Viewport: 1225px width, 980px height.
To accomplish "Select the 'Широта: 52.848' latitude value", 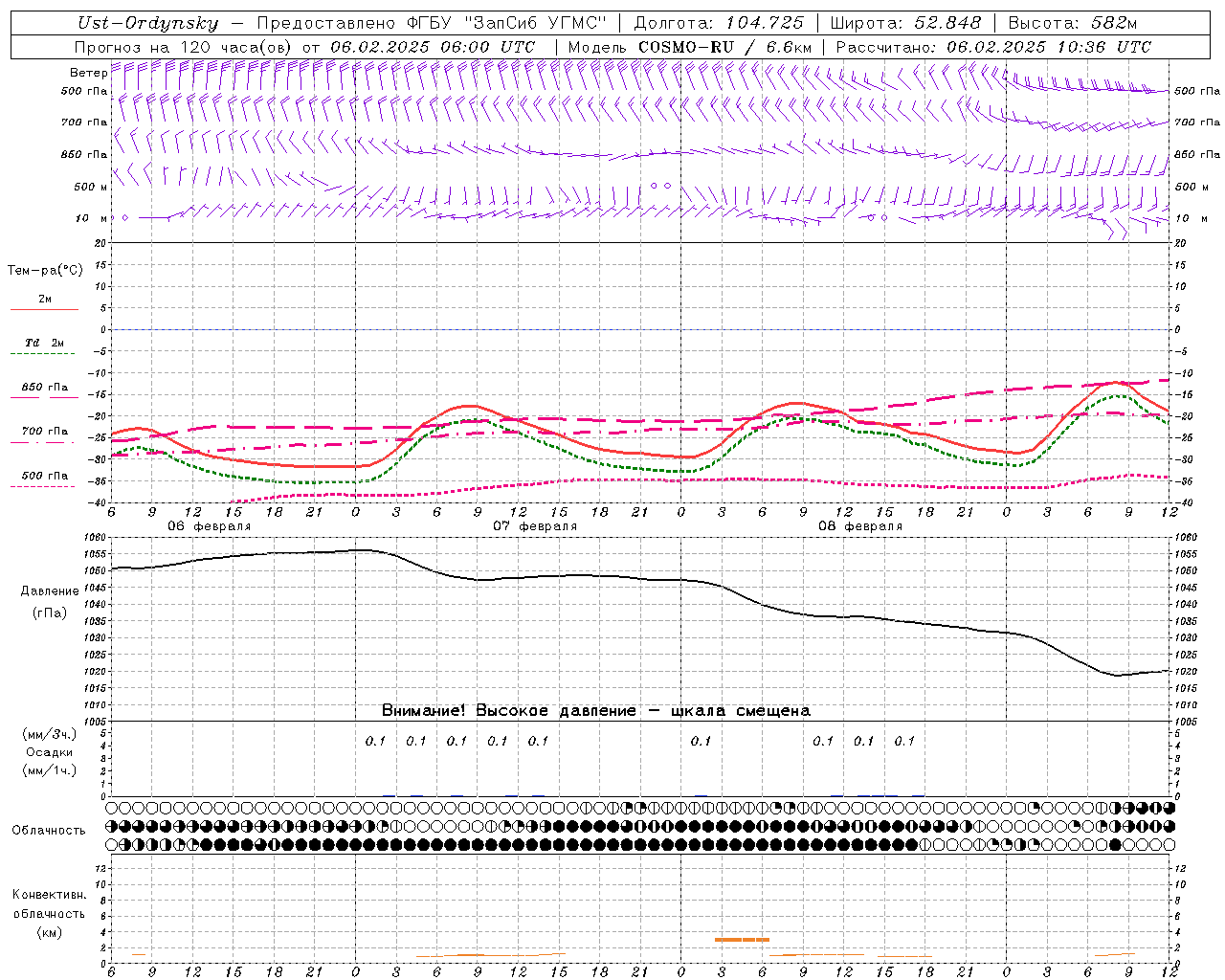I will pyautogui.click(x=905, y=23).
